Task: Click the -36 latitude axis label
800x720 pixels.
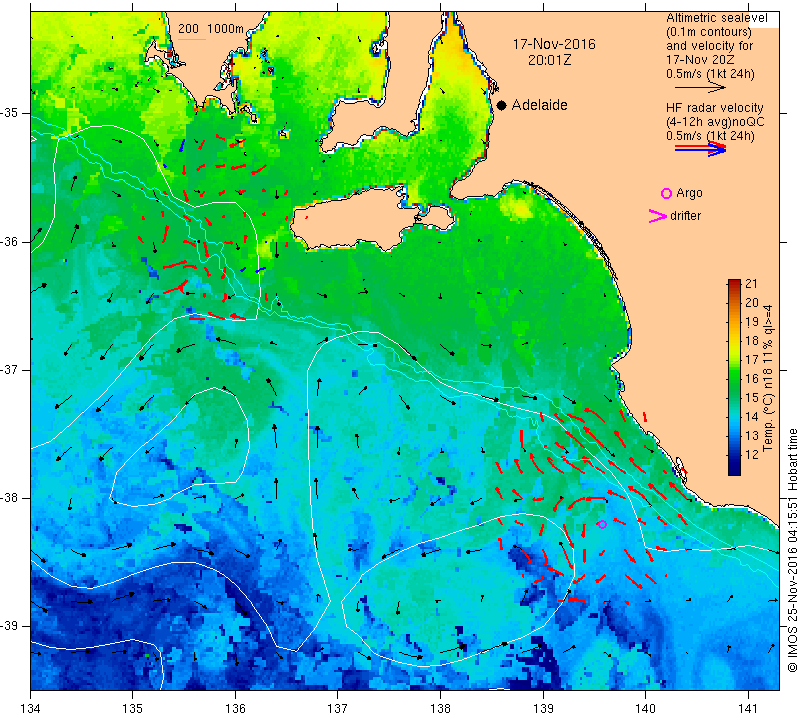Action: (9, 241)
